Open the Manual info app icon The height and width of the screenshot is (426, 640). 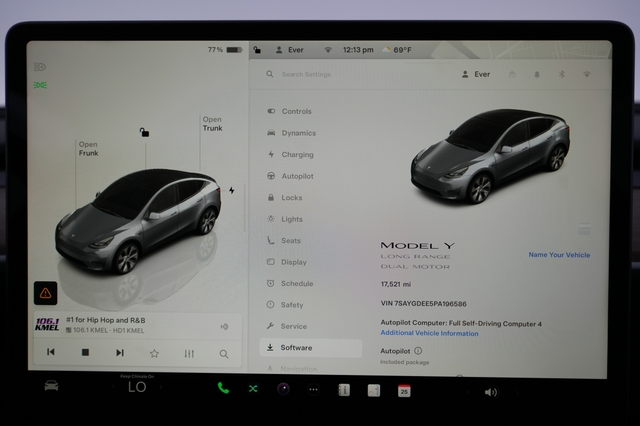tap(344, 390)
